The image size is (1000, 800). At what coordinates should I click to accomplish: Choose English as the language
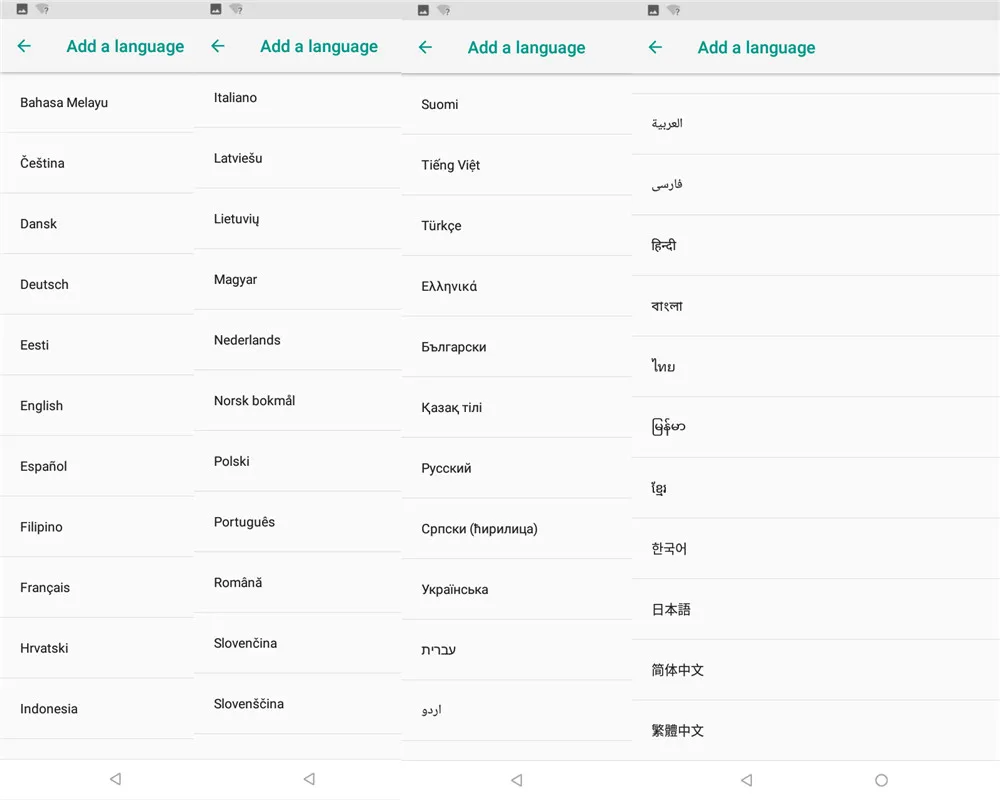click(42, 405)
